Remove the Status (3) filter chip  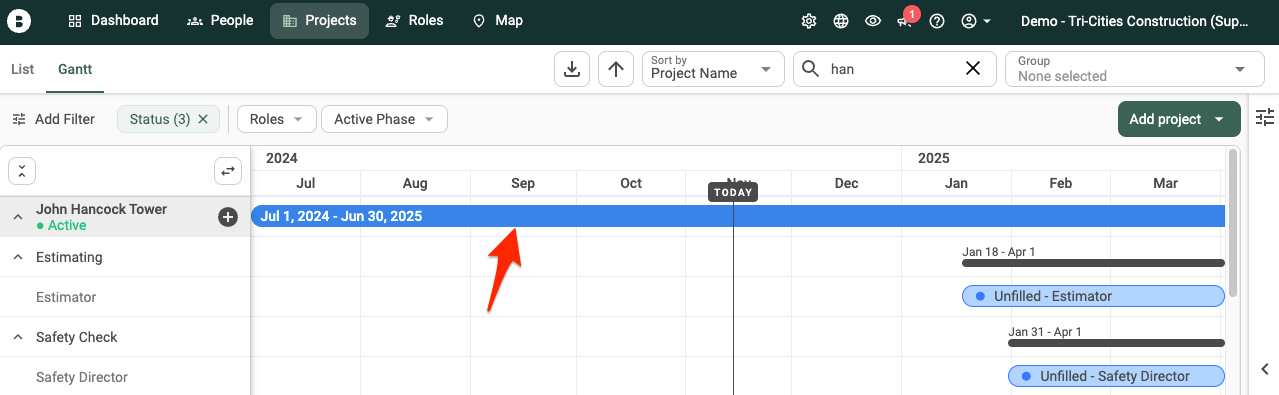203,119
